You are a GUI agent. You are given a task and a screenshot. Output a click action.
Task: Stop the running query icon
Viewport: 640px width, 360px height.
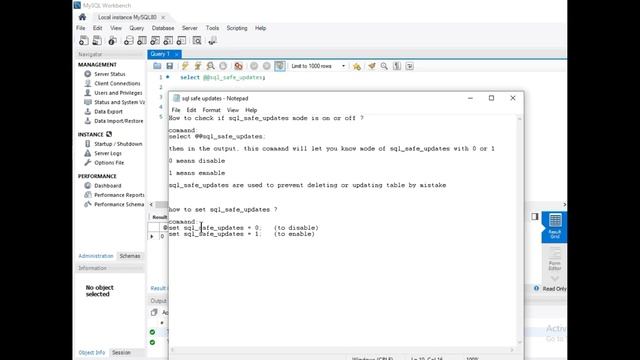click(223, 66)
